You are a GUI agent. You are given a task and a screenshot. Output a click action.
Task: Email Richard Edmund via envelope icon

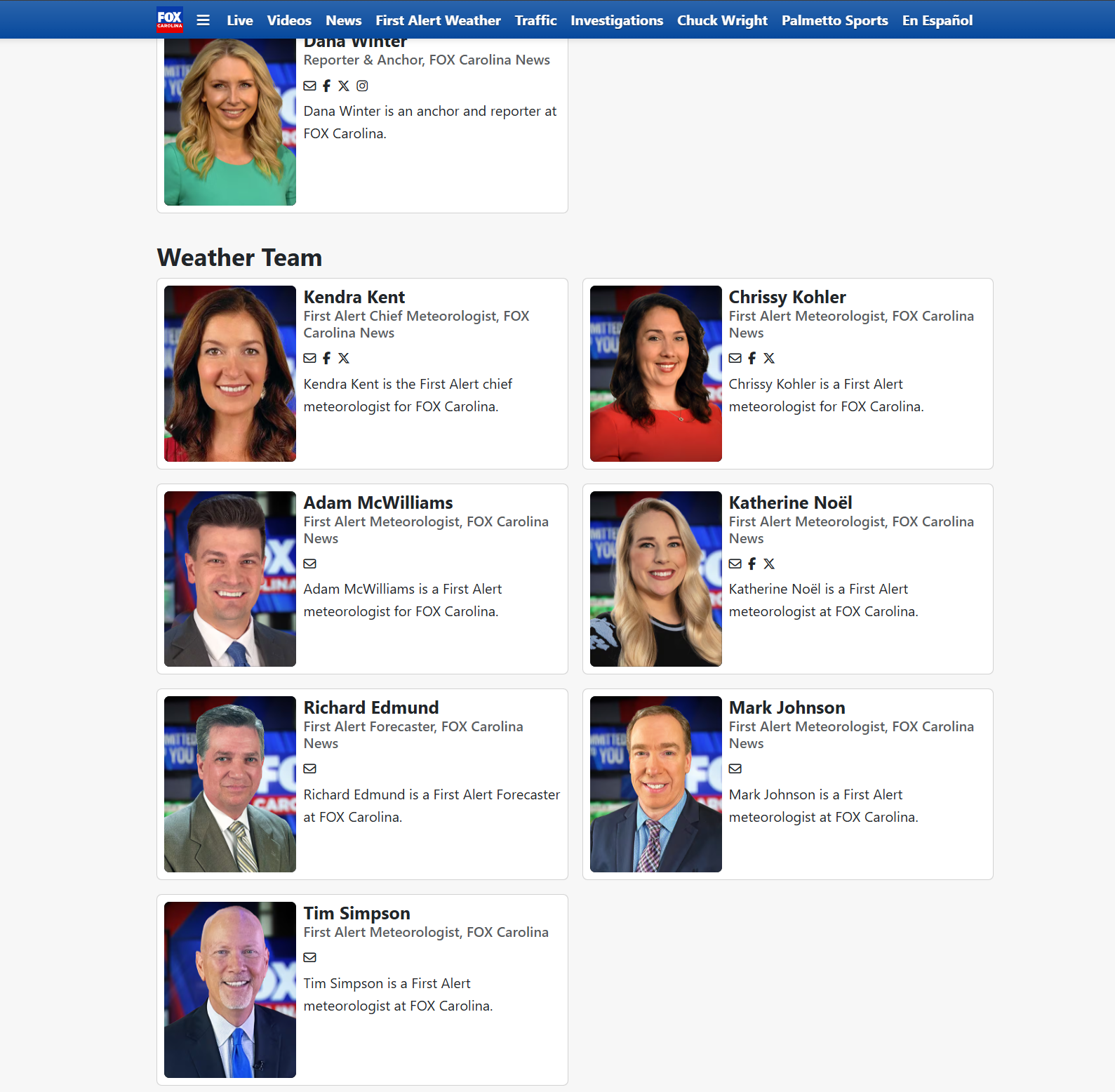[309, 768]
